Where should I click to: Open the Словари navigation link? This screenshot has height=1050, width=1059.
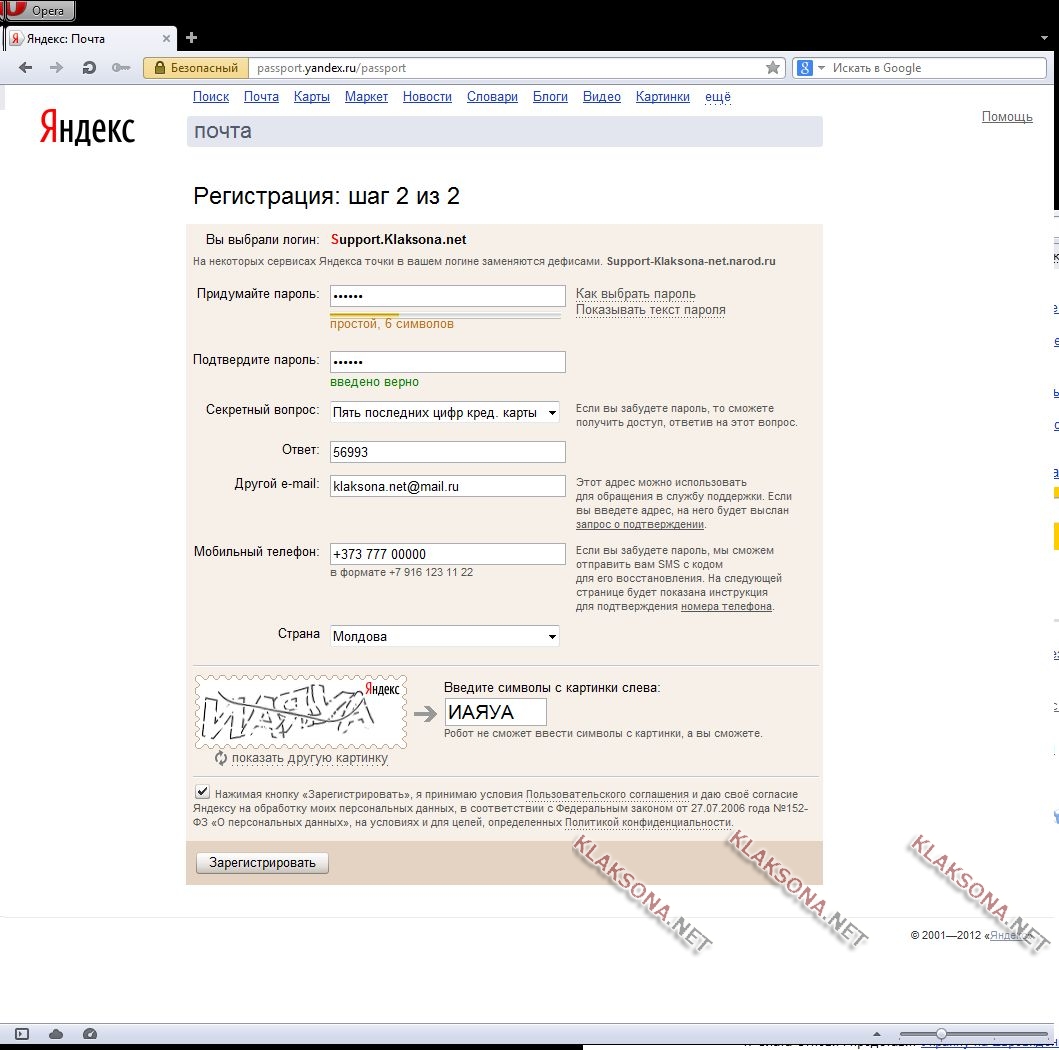(492, 97)
